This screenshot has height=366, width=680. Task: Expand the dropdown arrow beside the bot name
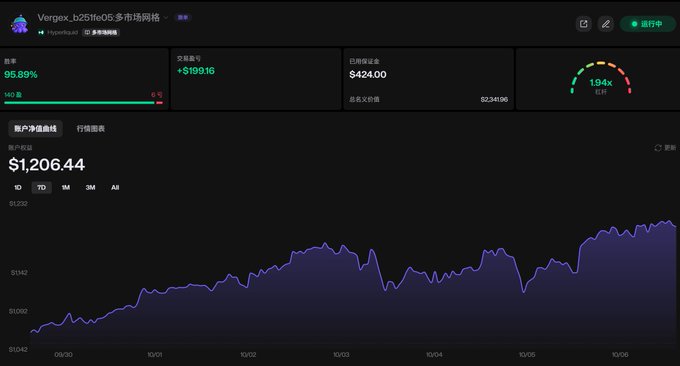(x=166, y=18)
